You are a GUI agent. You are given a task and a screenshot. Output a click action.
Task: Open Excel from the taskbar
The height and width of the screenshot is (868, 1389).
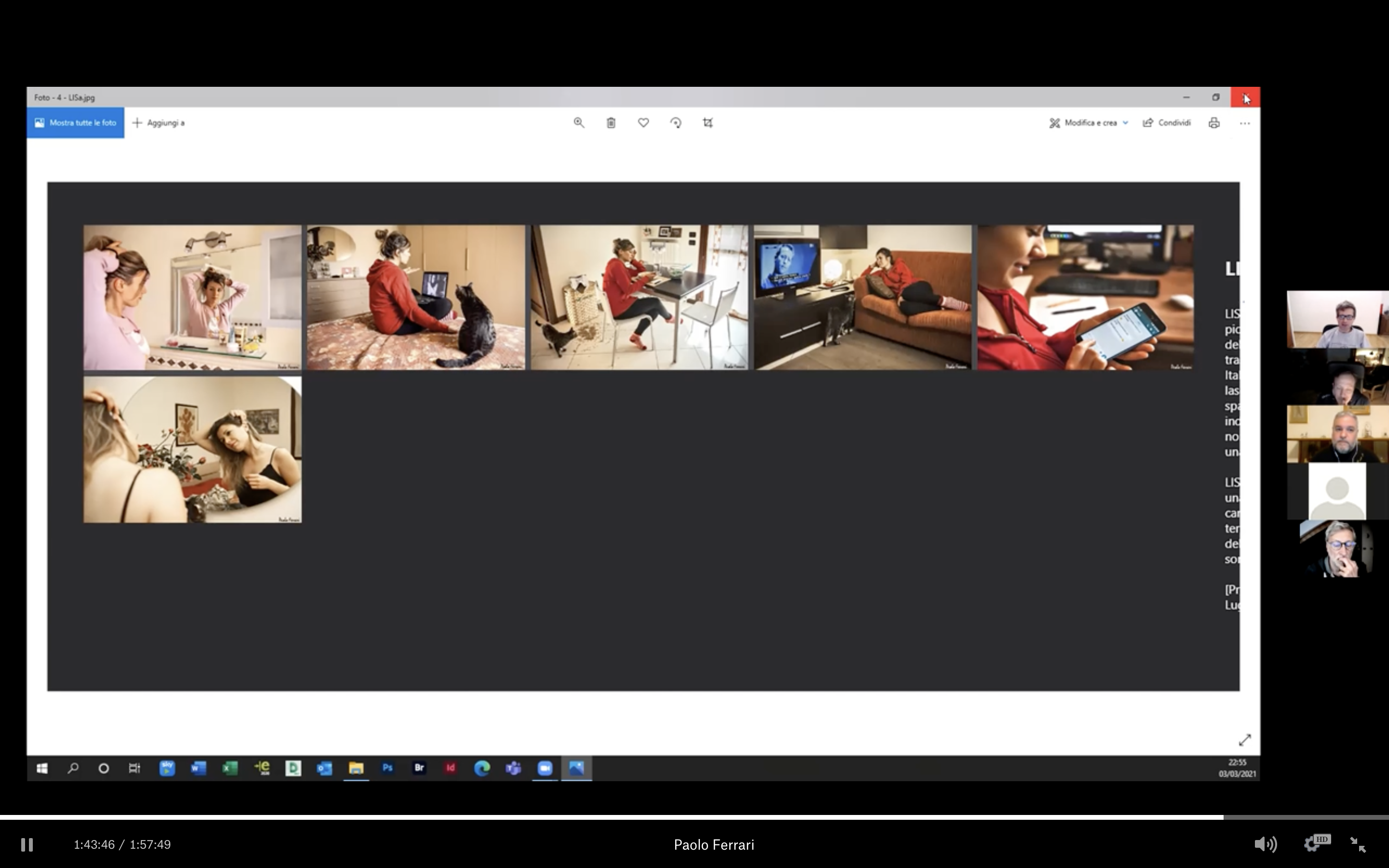(x=230, y=768)
